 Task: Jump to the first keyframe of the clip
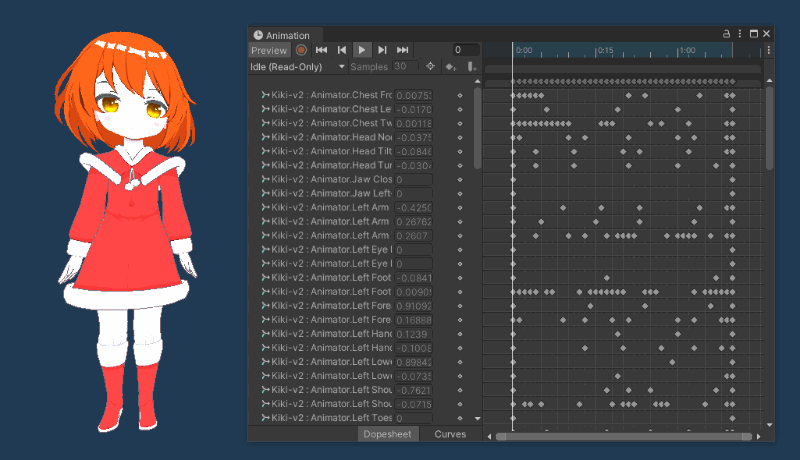tap(321, 50)
